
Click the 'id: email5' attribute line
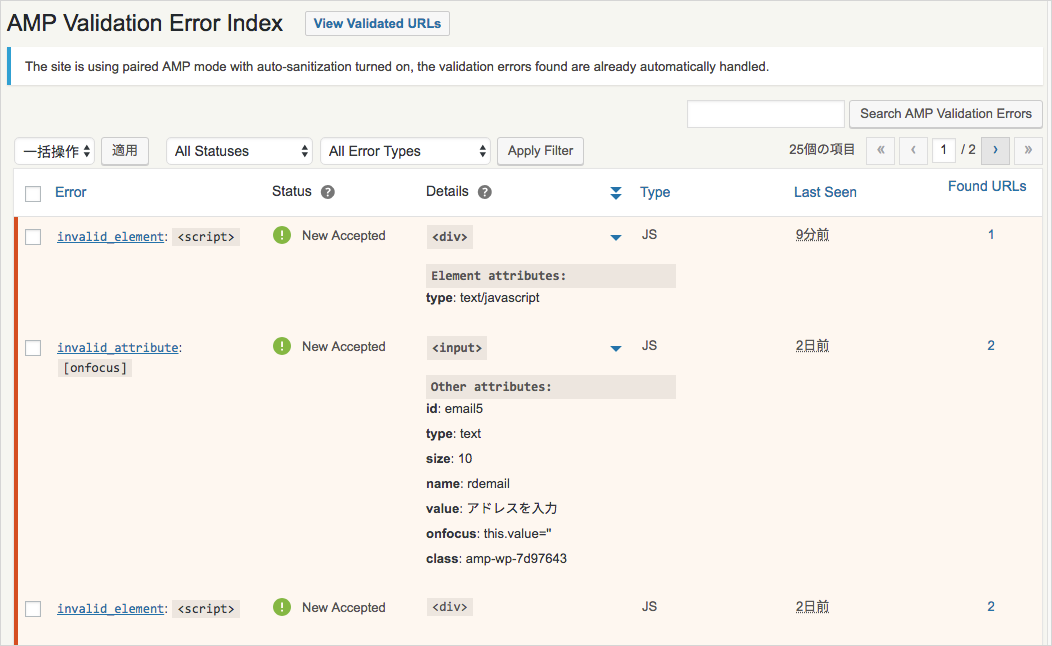click(454, 409)
